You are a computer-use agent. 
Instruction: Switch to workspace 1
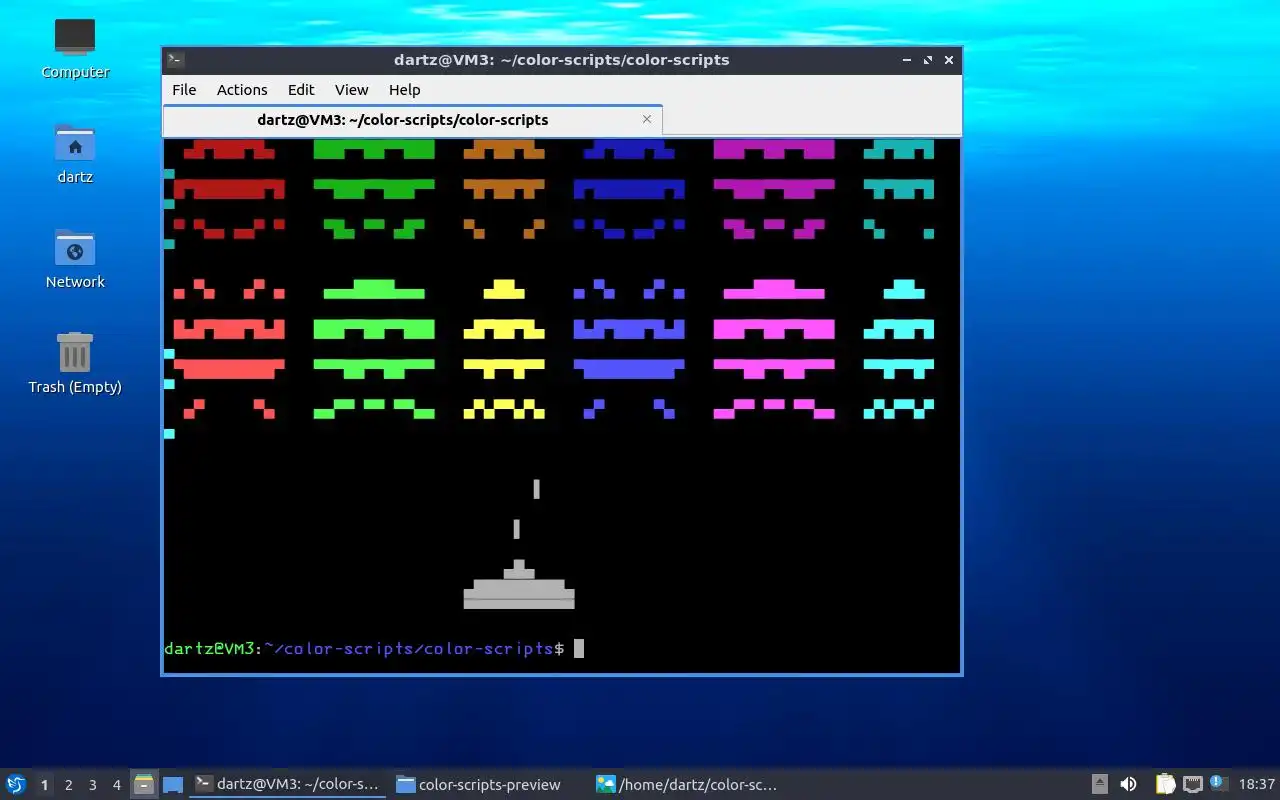(44, 785)
